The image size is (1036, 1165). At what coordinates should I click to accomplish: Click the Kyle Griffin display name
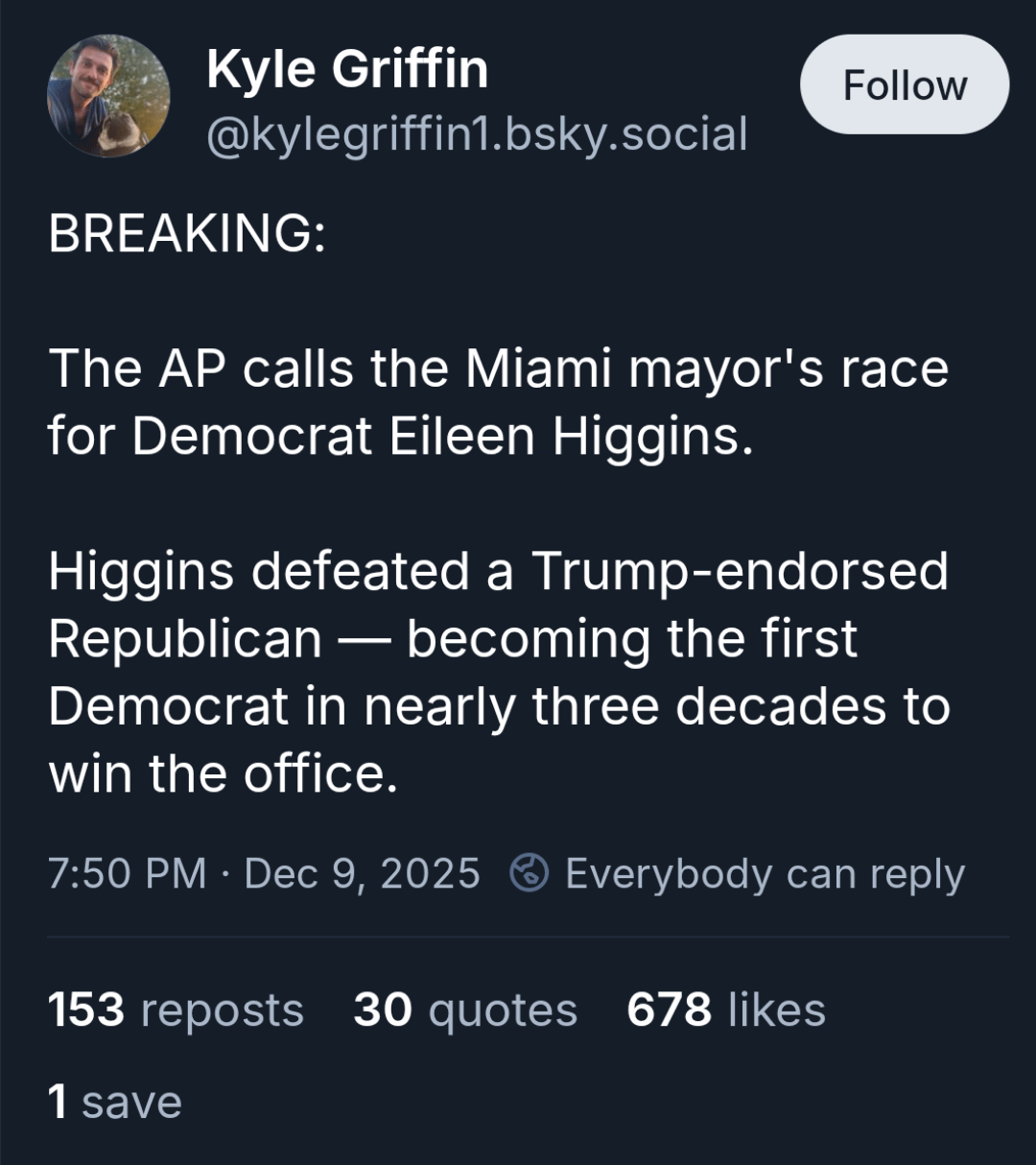click(347, 69)
